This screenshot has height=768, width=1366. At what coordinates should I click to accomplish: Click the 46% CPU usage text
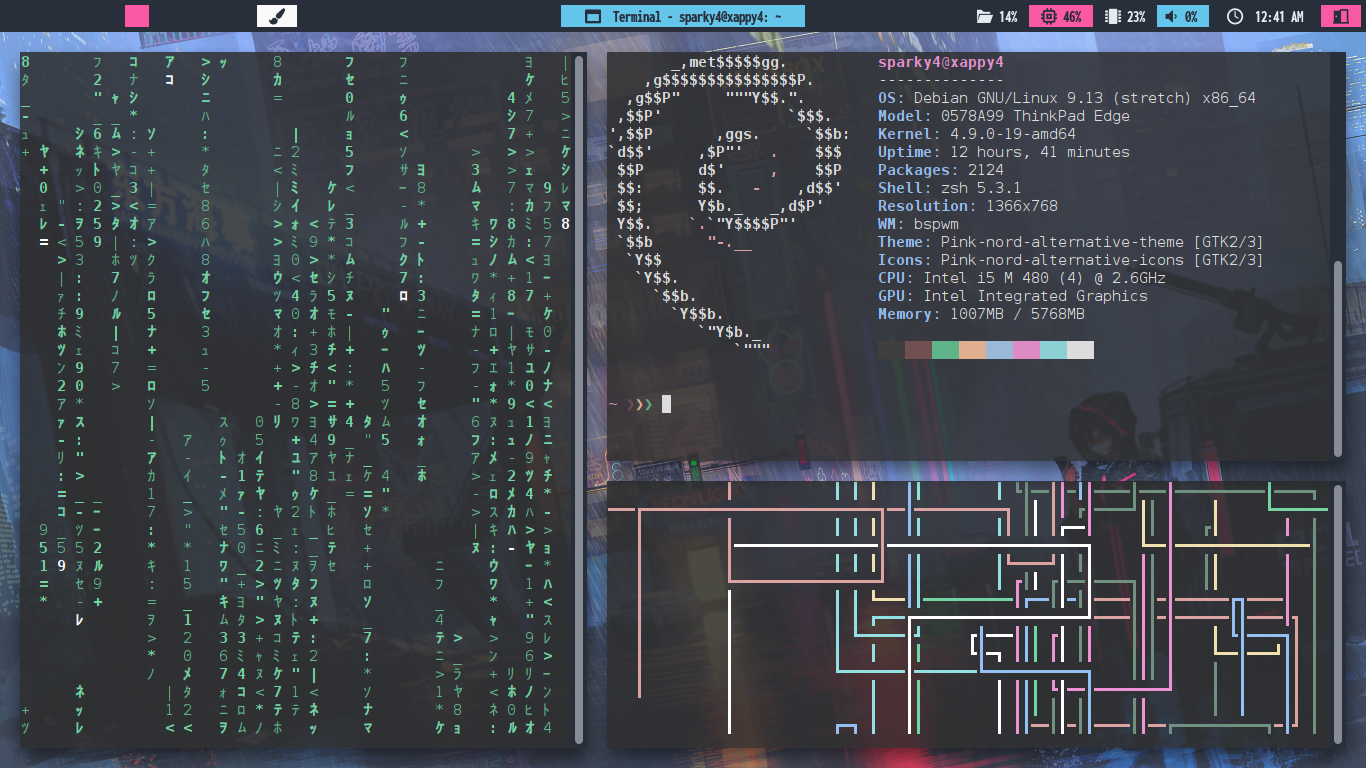tap(1072, 17)
